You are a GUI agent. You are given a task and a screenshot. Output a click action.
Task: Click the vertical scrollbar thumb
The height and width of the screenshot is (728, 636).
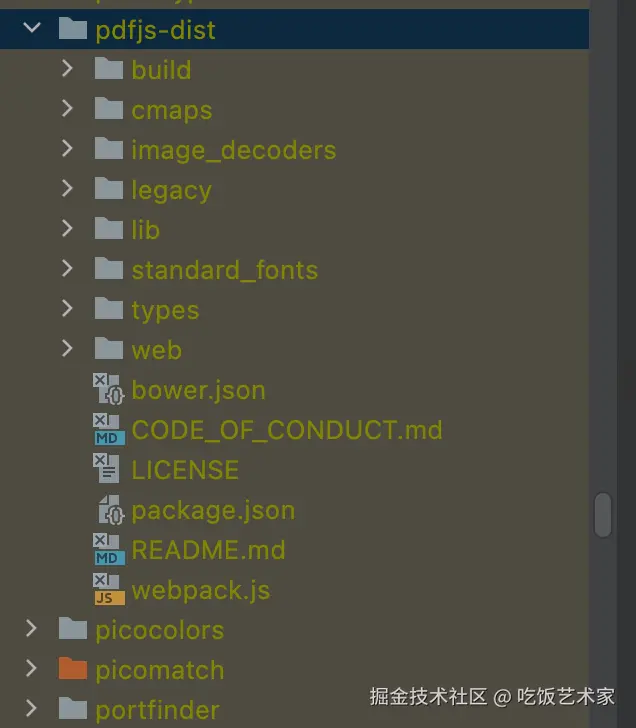603,515
